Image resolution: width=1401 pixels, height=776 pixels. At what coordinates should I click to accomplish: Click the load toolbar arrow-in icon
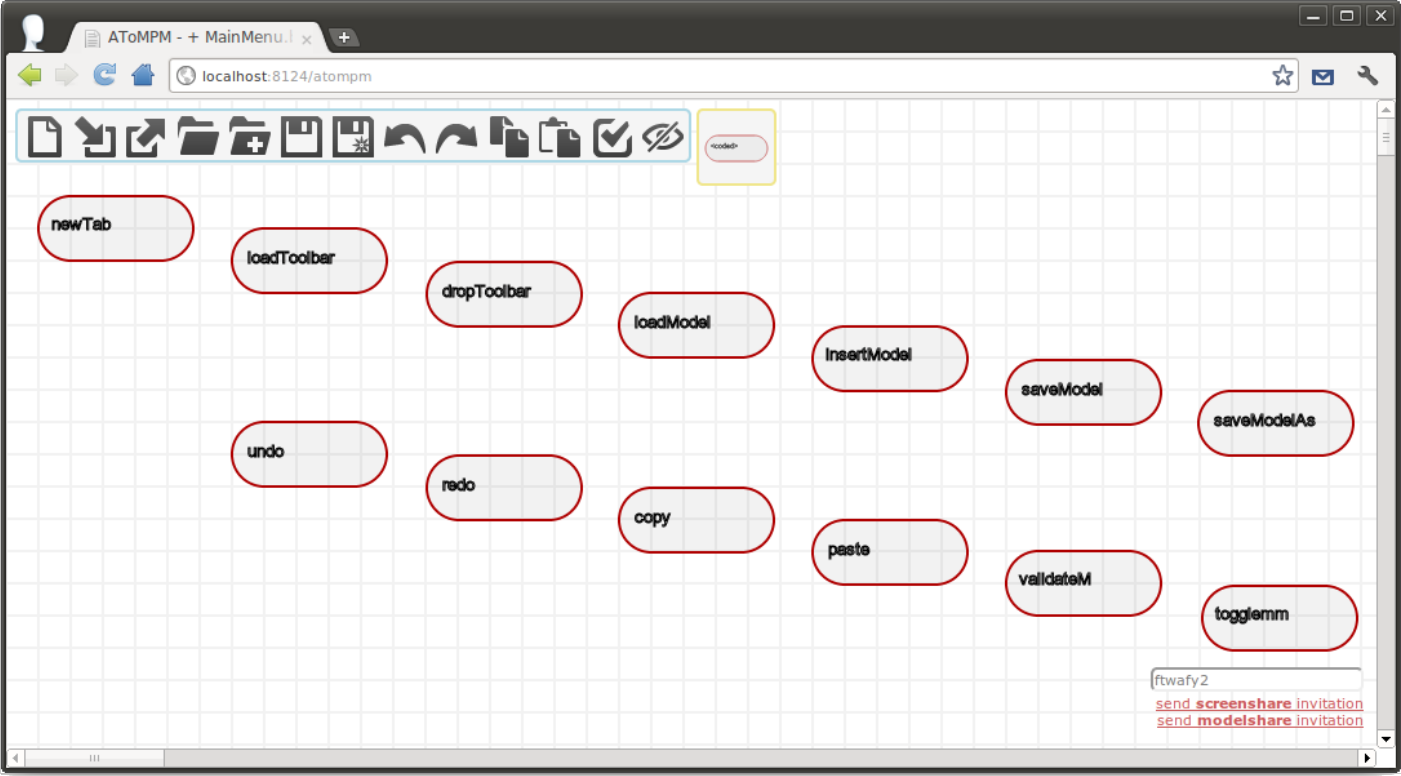(95, 137)
